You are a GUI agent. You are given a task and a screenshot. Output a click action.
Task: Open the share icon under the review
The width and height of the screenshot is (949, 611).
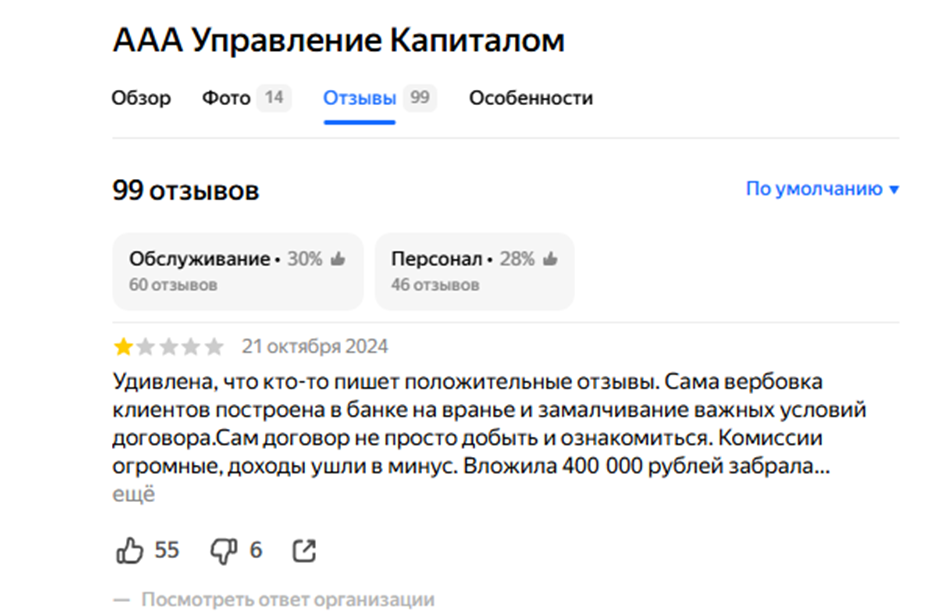(303, 549)
